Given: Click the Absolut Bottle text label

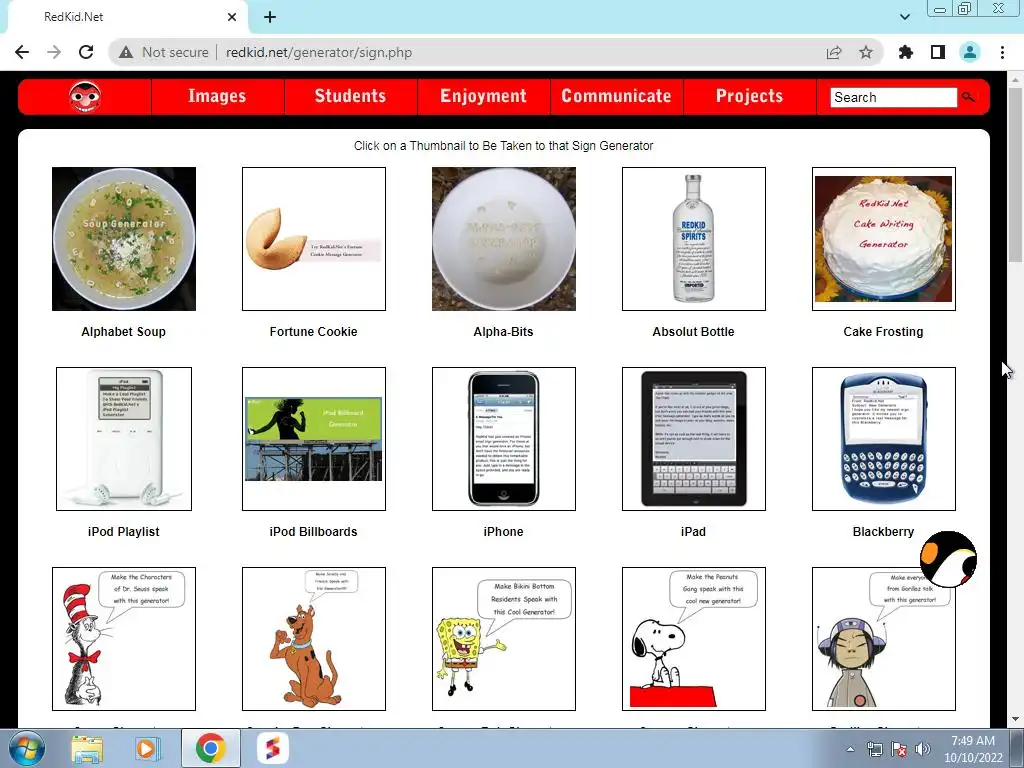Looking at the screenshot, I should (694, 332).
